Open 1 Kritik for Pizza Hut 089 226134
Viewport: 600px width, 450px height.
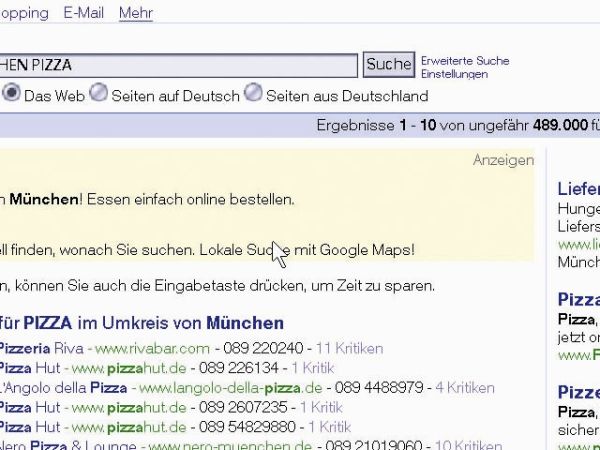(x=313, y=368)
